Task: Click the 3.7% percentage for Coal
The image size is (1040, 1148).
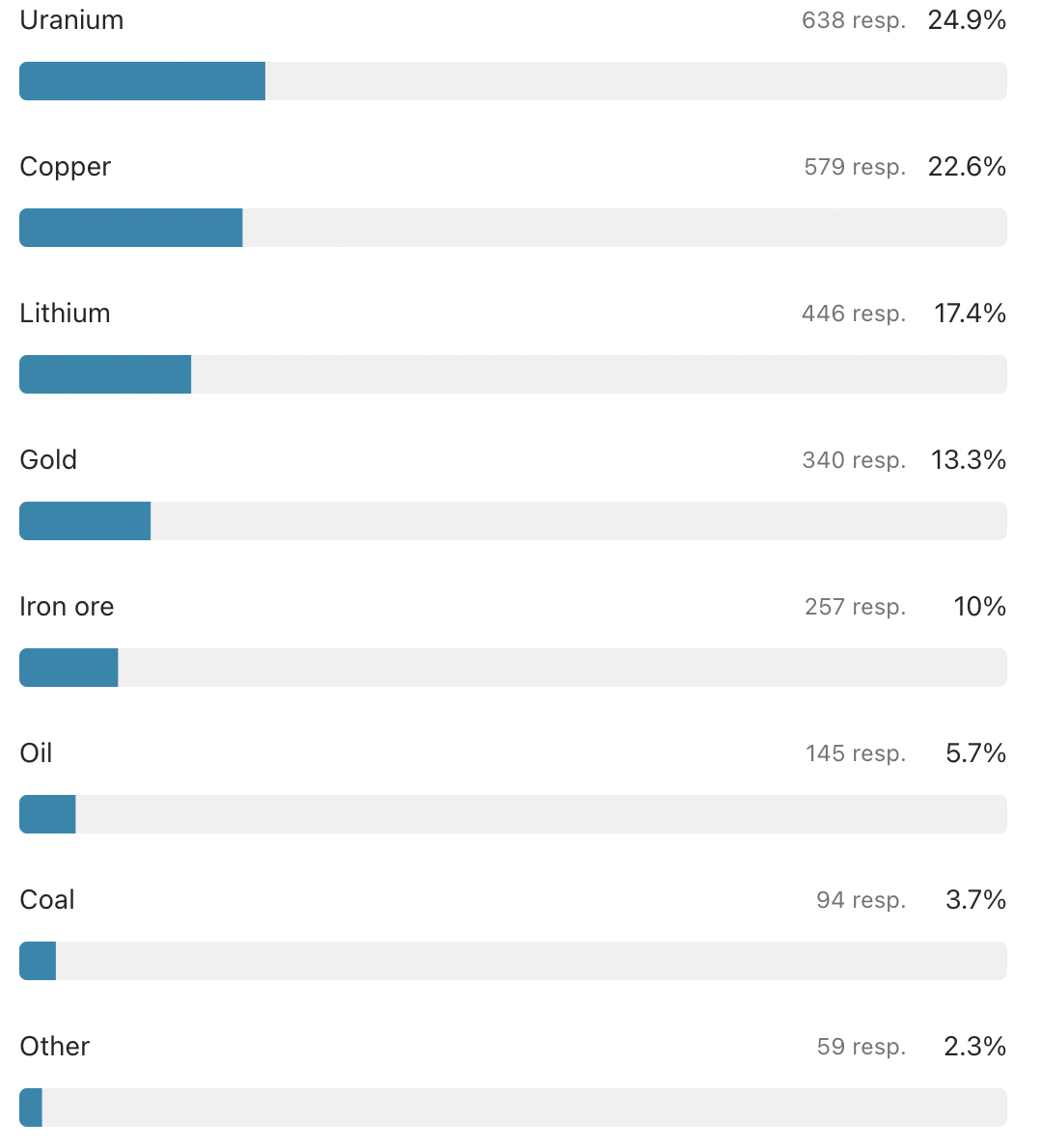Action: [975, 900]
